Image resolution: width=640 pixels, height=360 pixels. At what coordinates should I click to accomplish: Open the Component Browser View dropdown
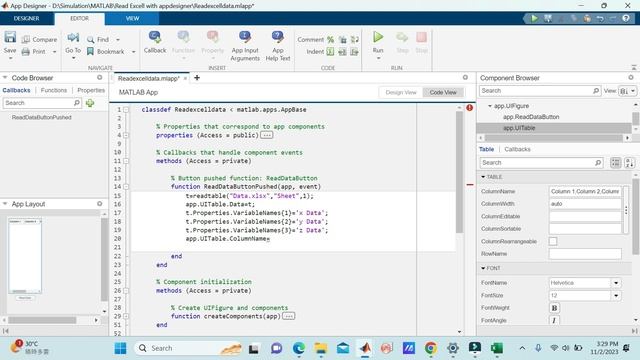627,91
